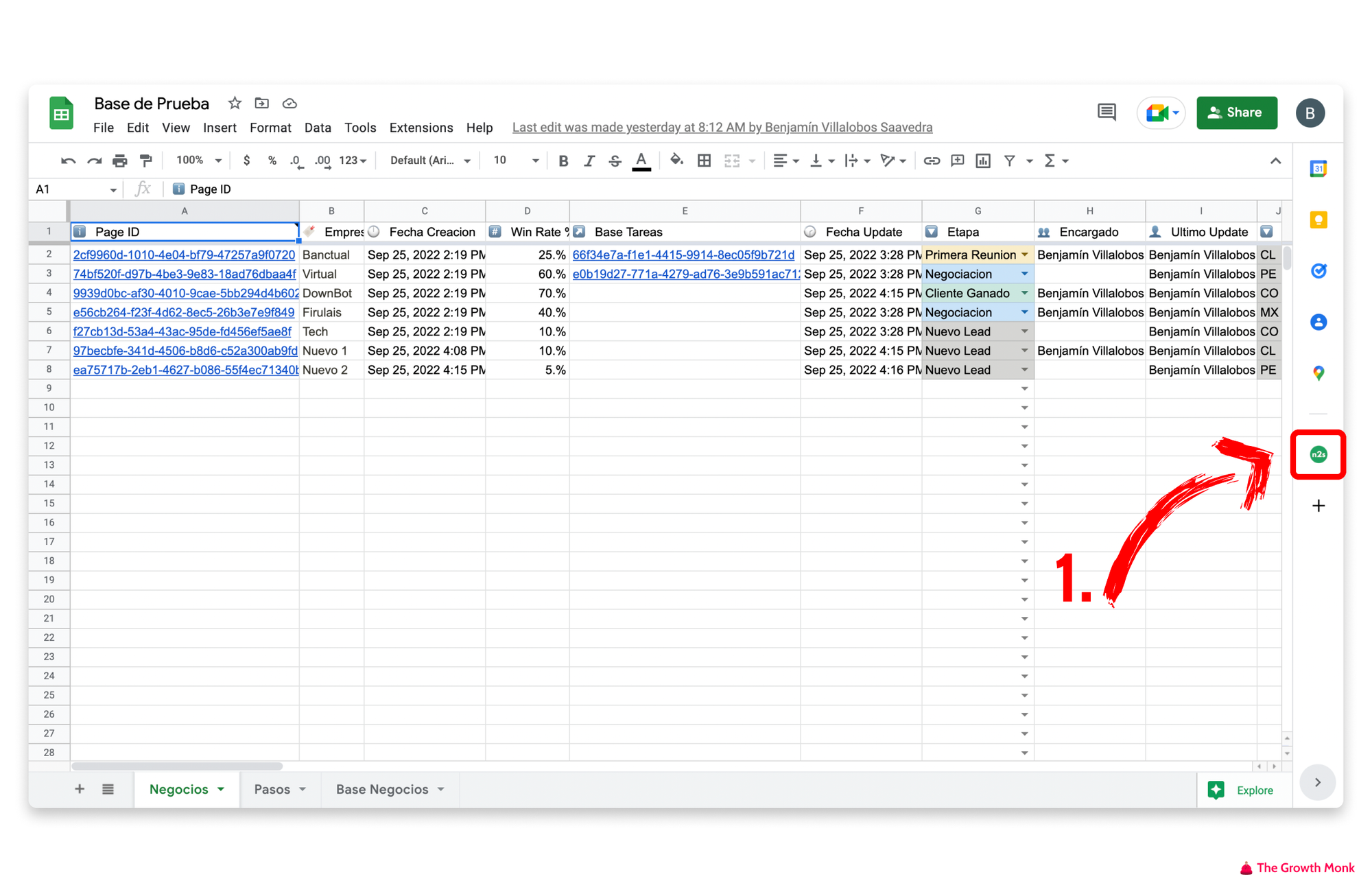Click the comment/chat icon in toolbar
The image size is (1372, 892).
click(x=1106, y=111)
